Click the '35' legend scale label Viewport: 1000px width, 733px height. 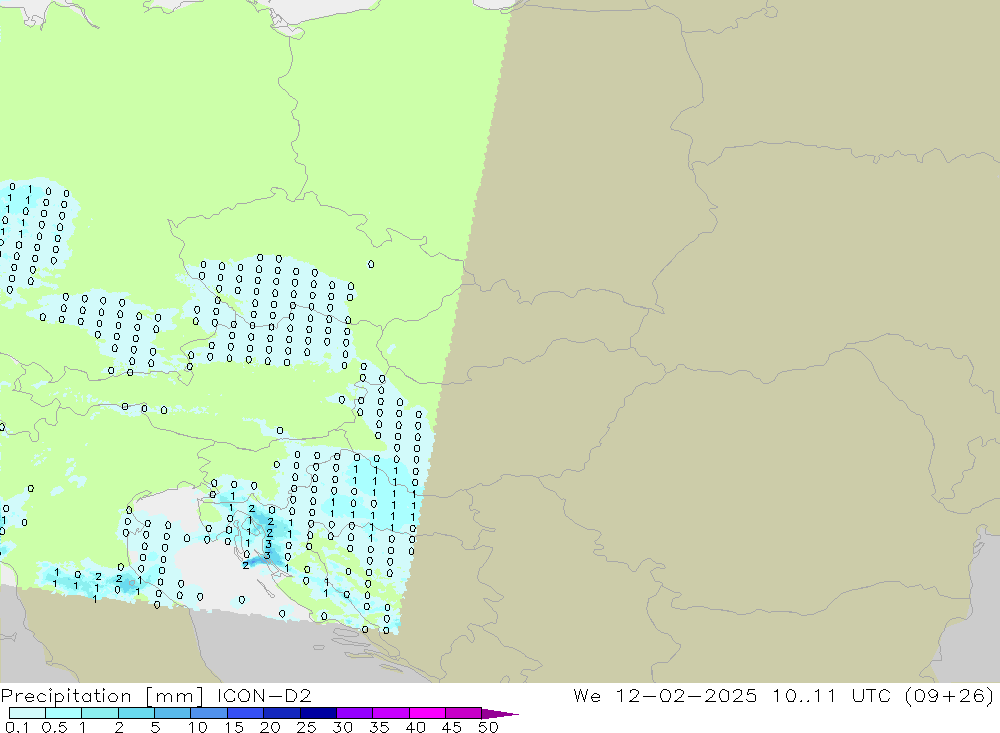click(x=379, y=727)
